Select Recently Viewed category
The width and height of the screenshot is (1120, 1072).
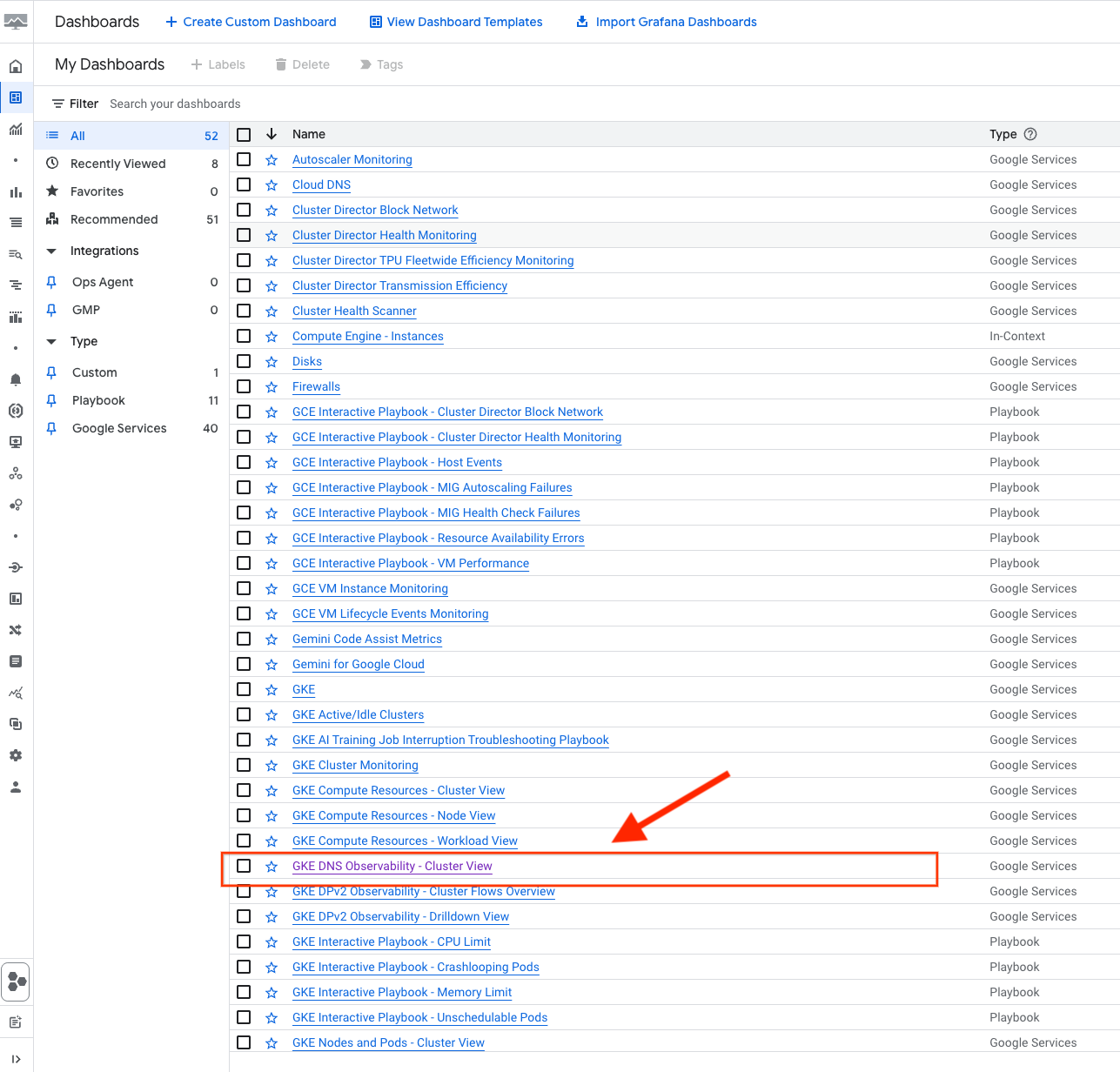(131, 164)
